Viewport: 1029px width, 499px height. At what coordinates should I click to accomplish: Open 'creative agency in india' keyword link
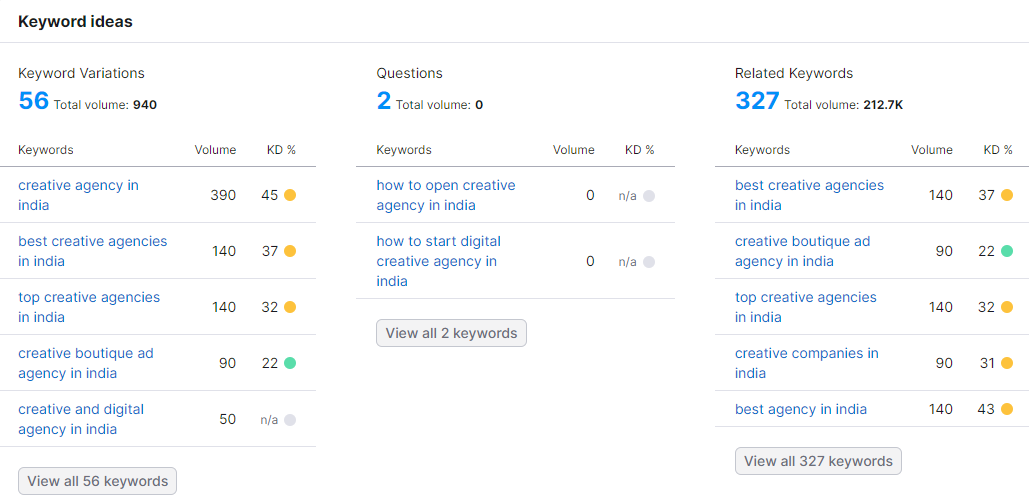coord(78,195)
